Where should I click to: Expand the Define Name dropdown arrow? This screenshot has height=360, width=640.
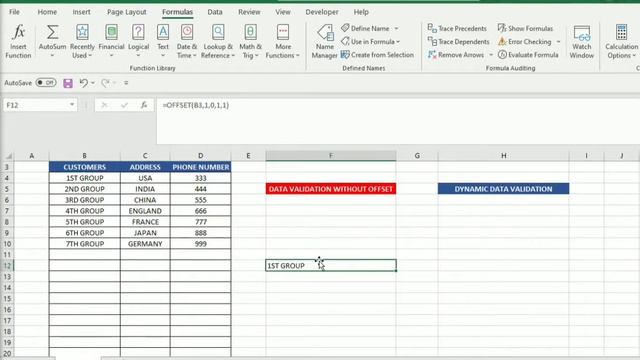[x=396, y=29]
